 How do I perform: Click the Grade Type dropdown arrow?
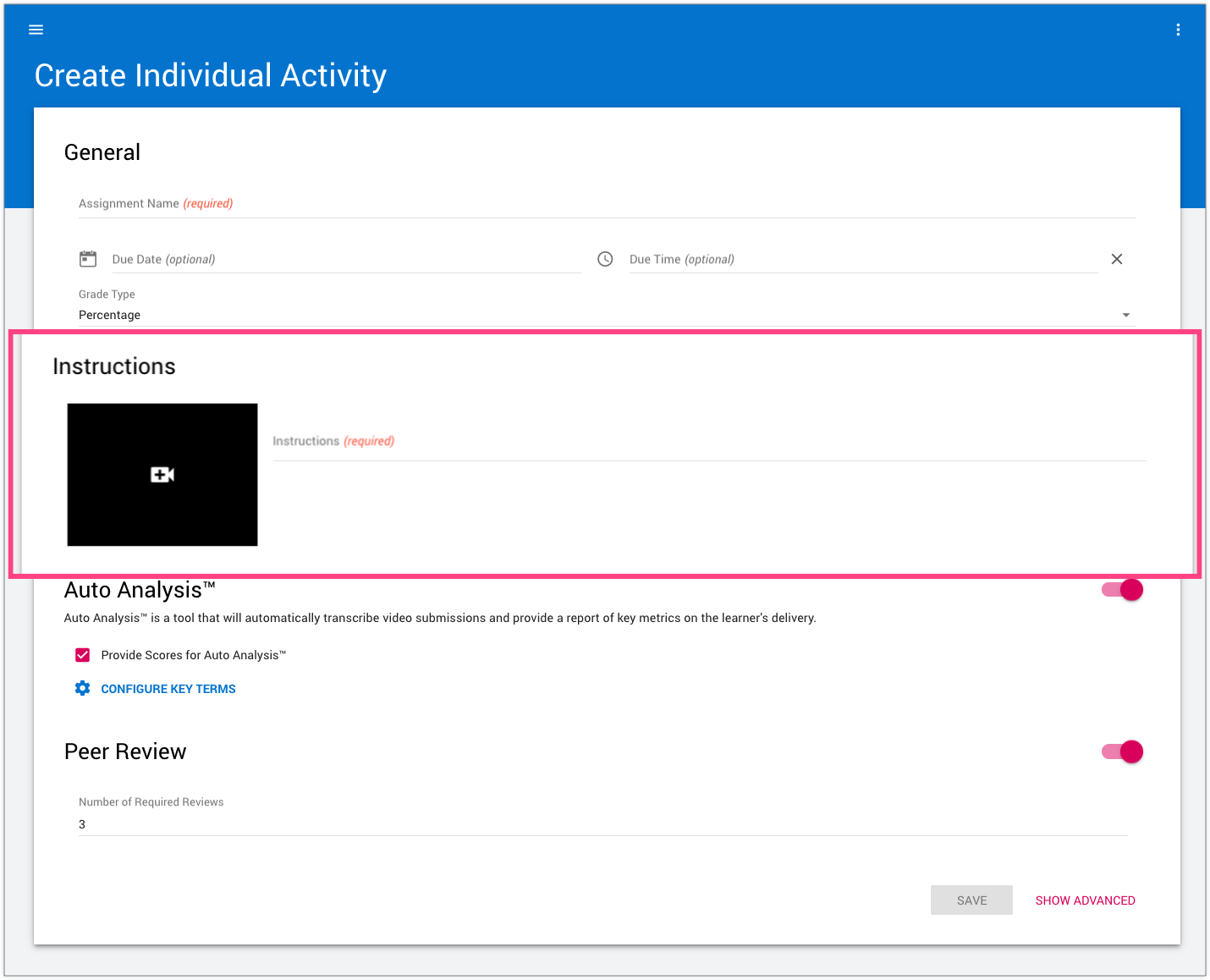click(x=1125, y=315)
